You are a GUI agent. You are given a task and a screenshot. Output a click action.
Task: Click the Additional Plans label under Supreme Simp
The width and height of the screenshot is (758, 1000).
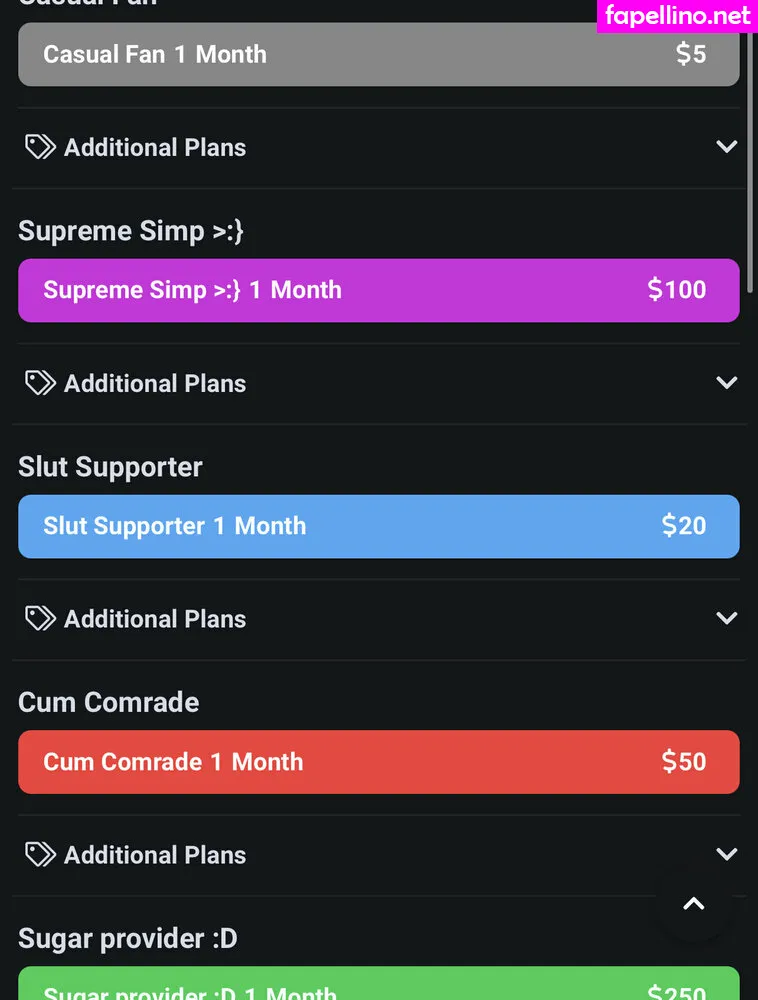tap(155, 384)
